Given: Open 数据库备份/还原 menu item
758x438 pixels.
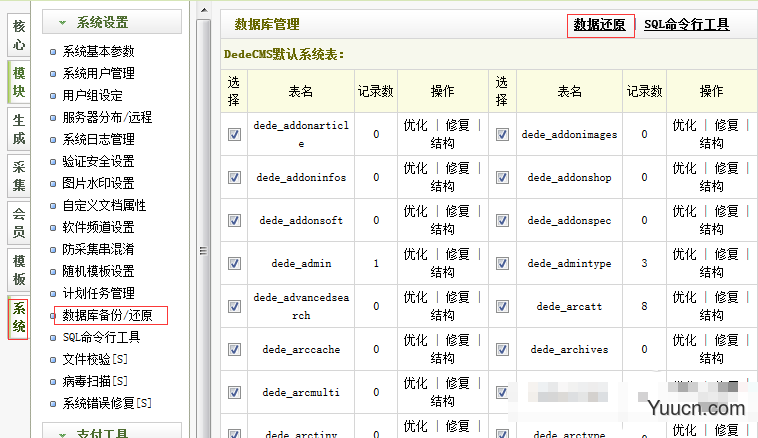Looking at the screenshot, I should [x=107, y=315].
